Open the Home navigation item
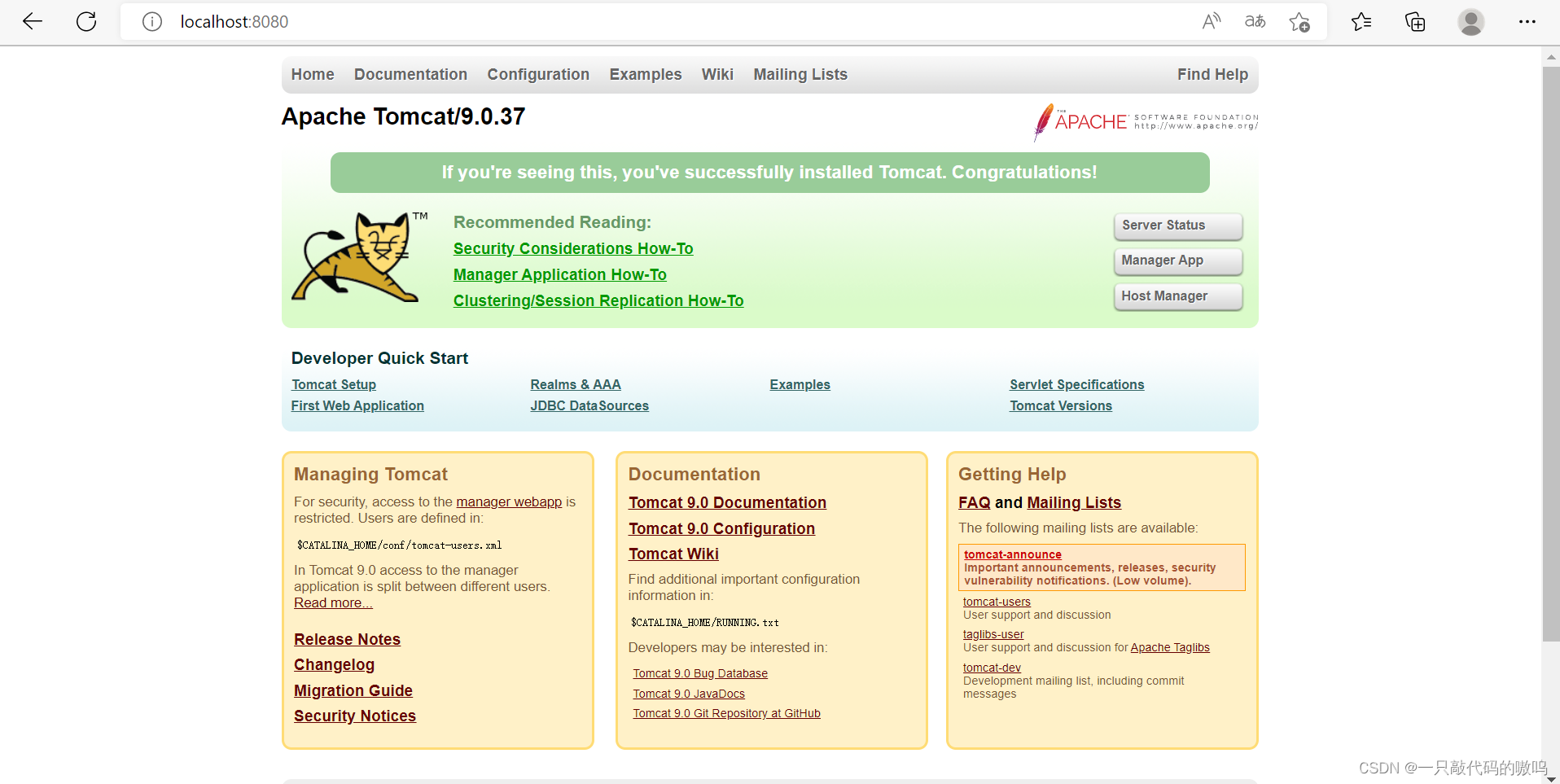Image resolution: width=1560 pixels, height=784 pixels. point(313,75)
